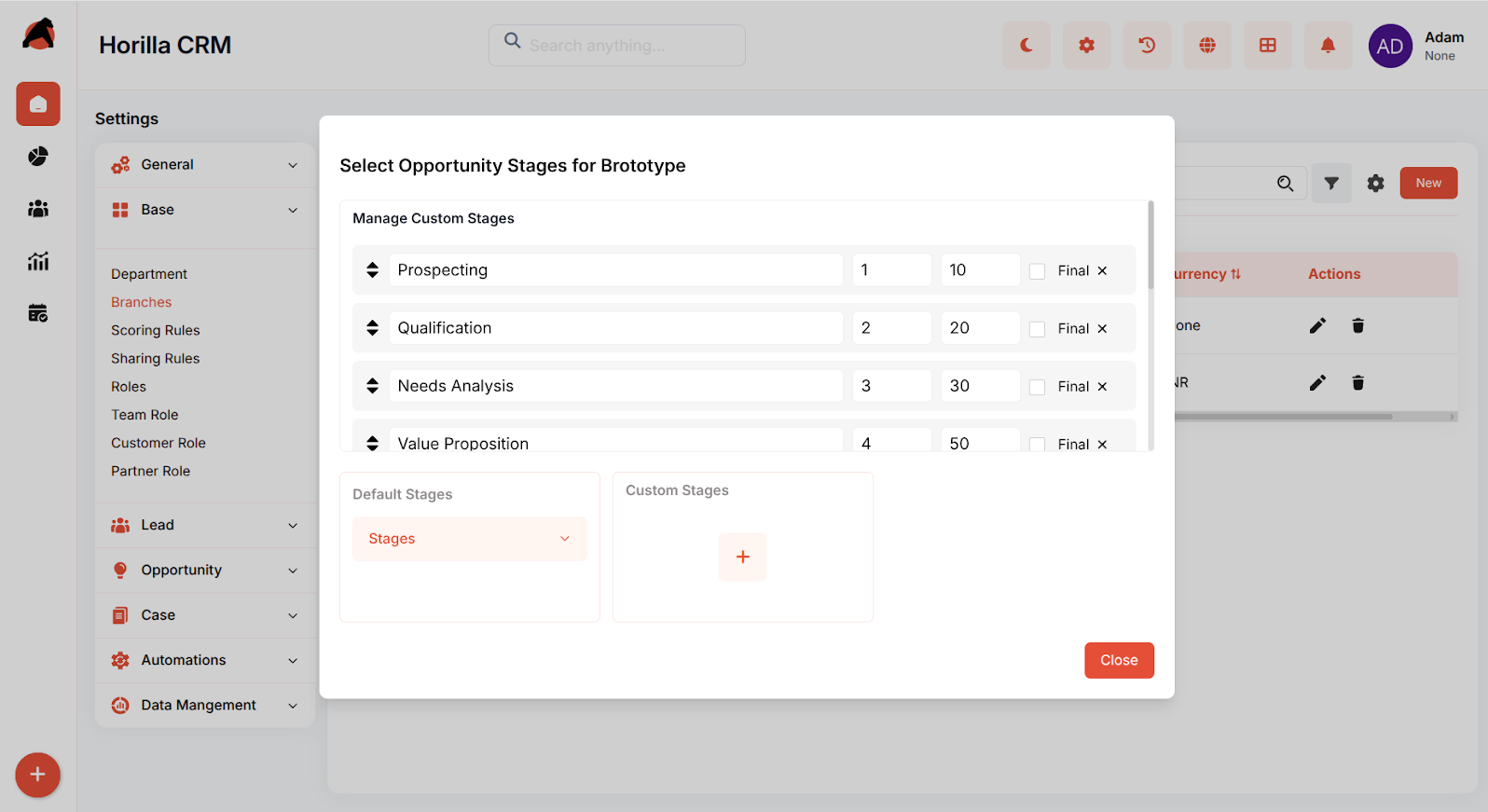This screenshot has width=1488, height=812.
Task: Check Final for Value Proposition stage
Action: (1037, 445)
